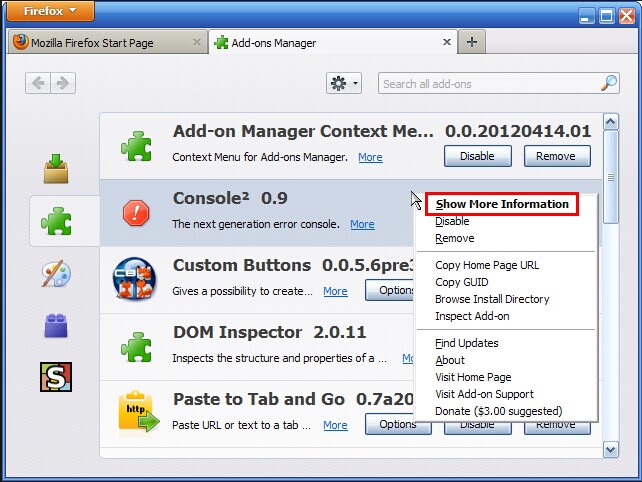This screenshot has width=642, height=482.
Task: Choose Show More Information menu entry
Action: point(502,204)
